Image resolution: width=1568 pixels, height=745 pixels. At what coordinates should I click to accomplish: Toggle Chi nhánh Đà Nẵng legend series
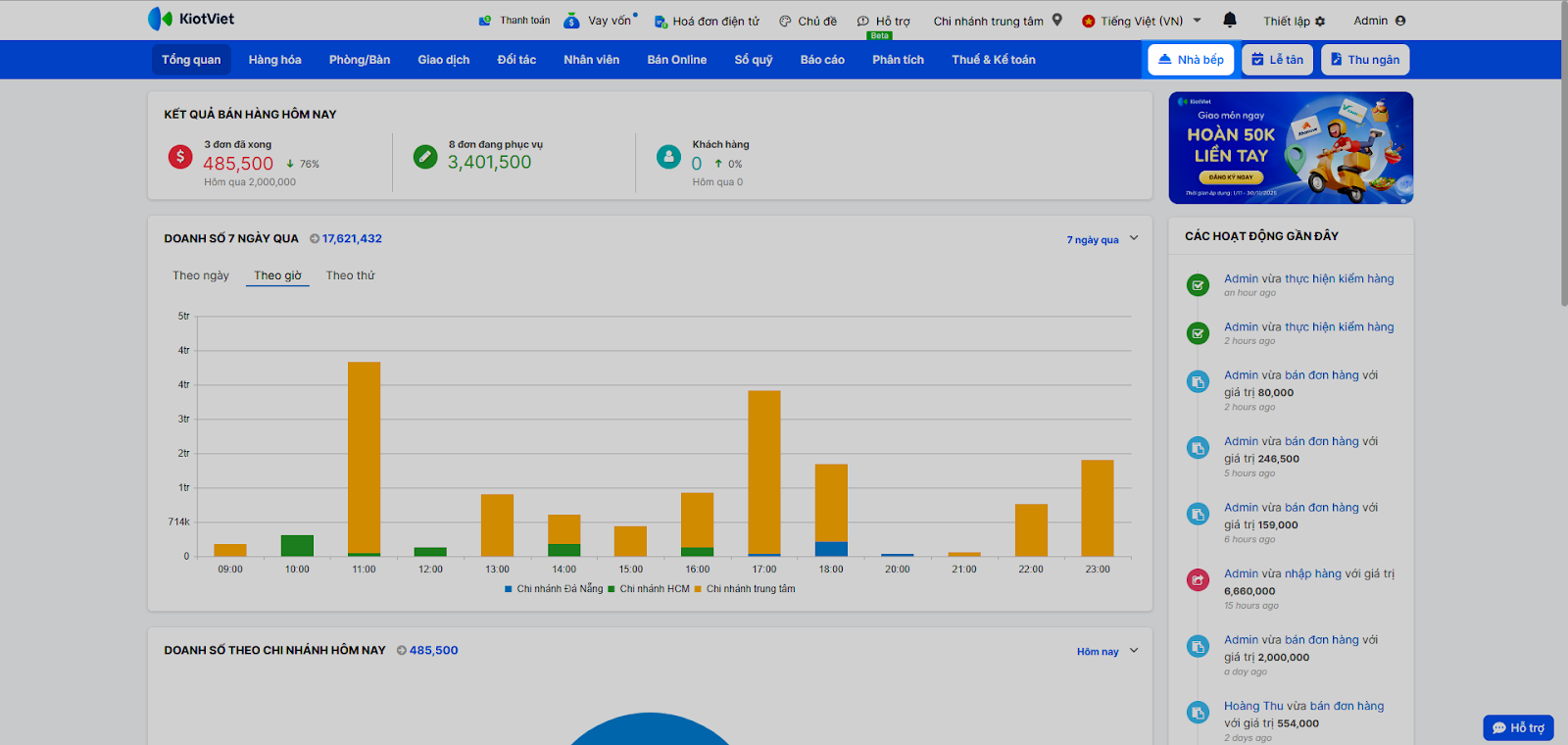554,589
